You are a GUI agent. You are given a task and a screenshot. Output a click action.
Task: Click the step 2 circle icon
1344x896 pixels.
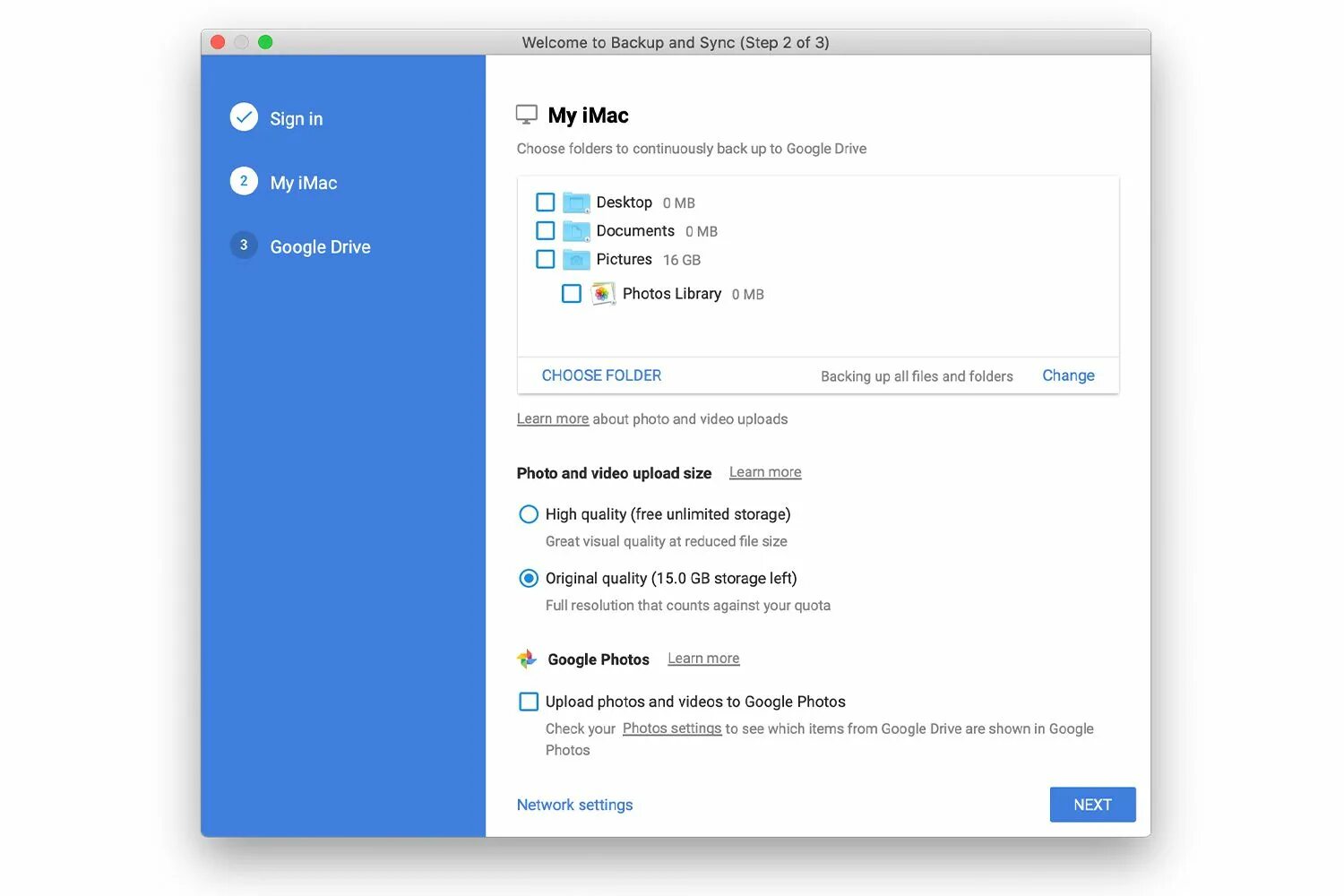244,181
